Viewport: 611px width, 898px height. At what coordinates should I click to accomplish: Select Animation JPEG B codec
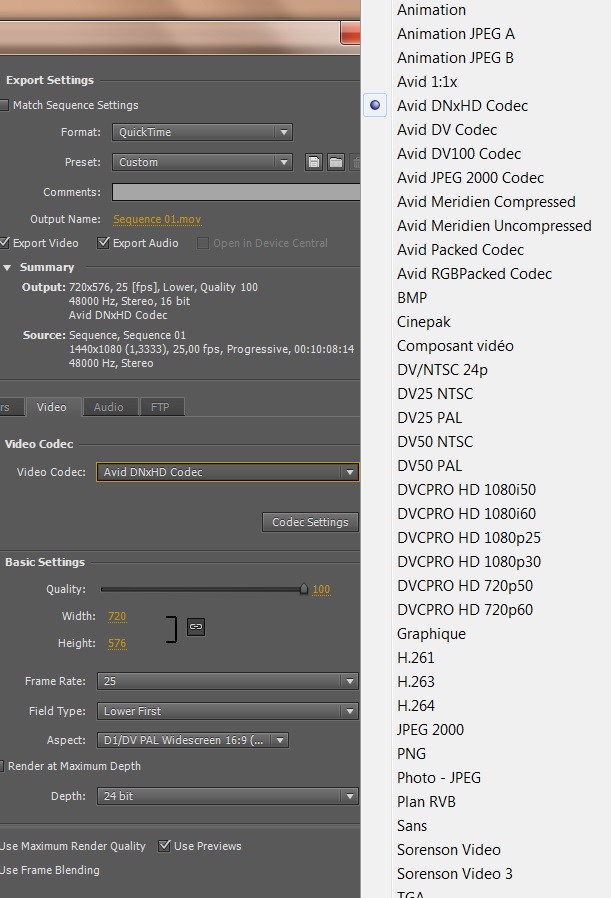(455, 58)
